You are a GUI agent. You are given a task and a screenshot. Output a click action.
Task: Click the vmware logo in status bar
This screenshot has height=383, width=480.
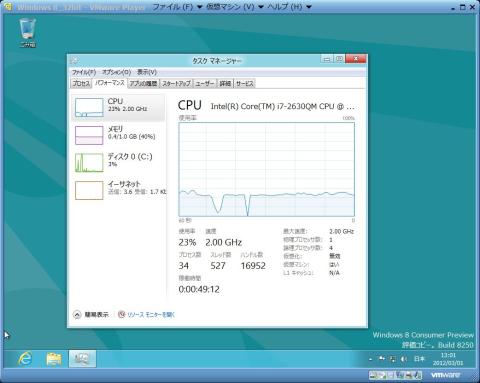[445, 375]
